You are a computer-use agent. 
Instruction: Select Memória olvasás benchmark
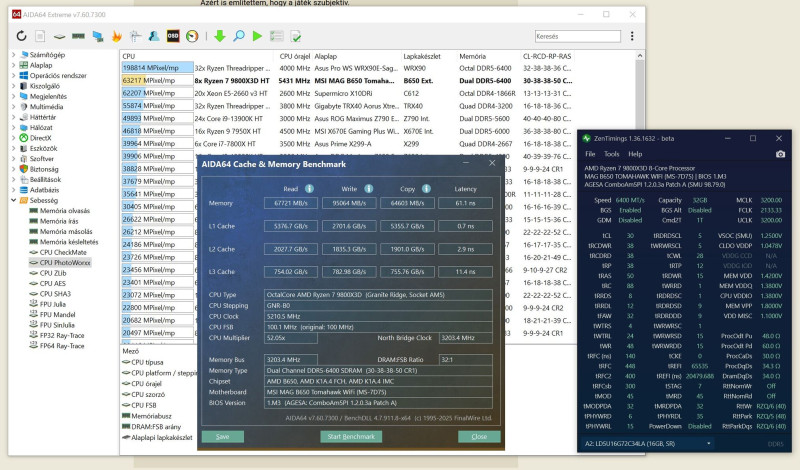click(64, 211)
